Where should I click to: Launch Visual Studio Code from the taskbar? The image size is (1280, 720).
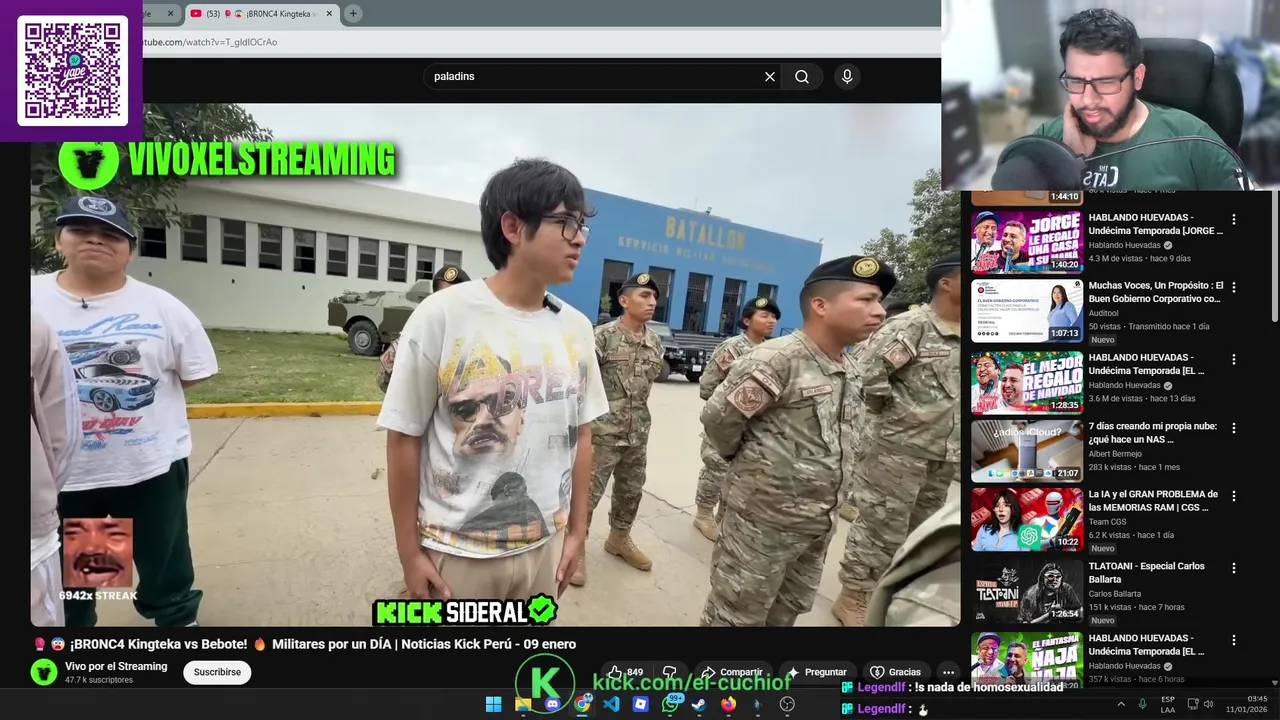click(x=611, y=704)
